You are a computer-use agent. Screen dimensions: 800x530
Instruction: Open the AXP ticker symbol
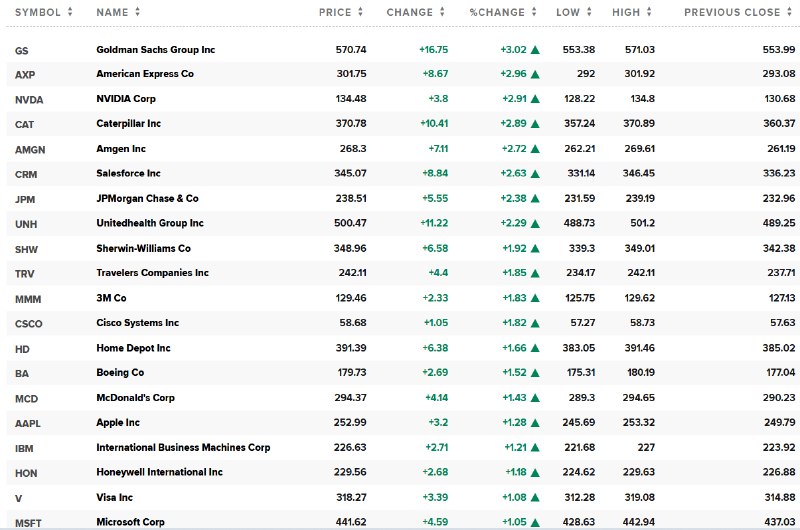pos(25,75)
